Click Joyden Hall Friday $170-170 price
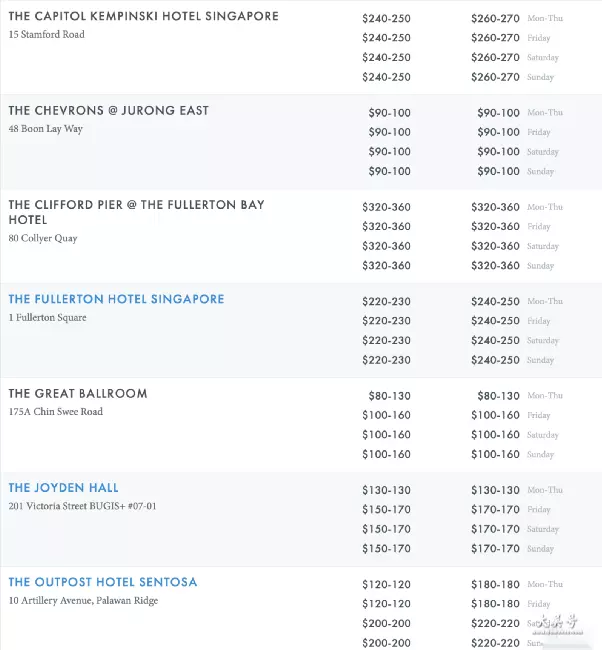This screenshot has height=650, width=602. [495, 509]
